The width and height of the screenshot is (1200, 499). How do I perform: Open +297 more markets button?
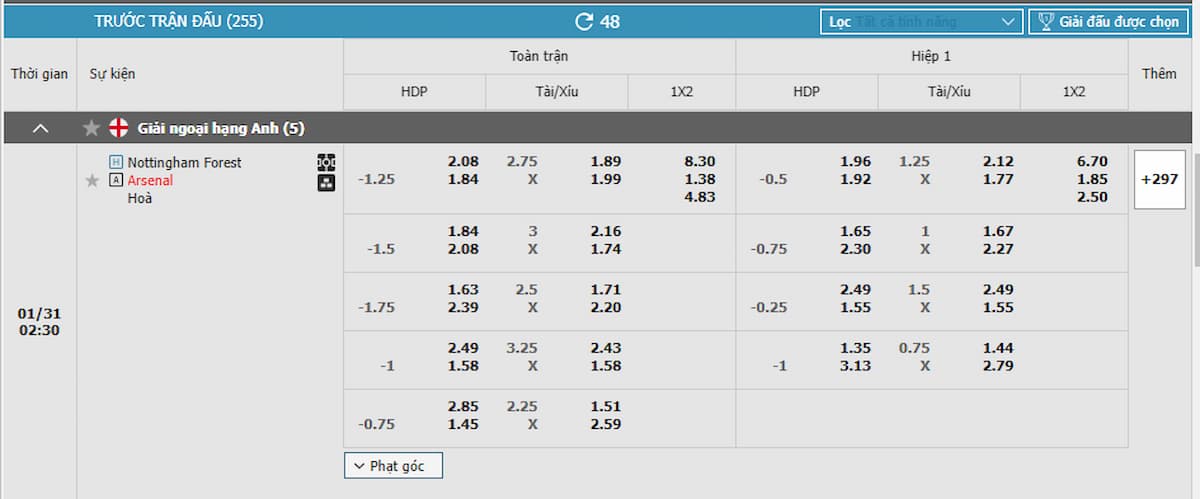pos(1160,180)
